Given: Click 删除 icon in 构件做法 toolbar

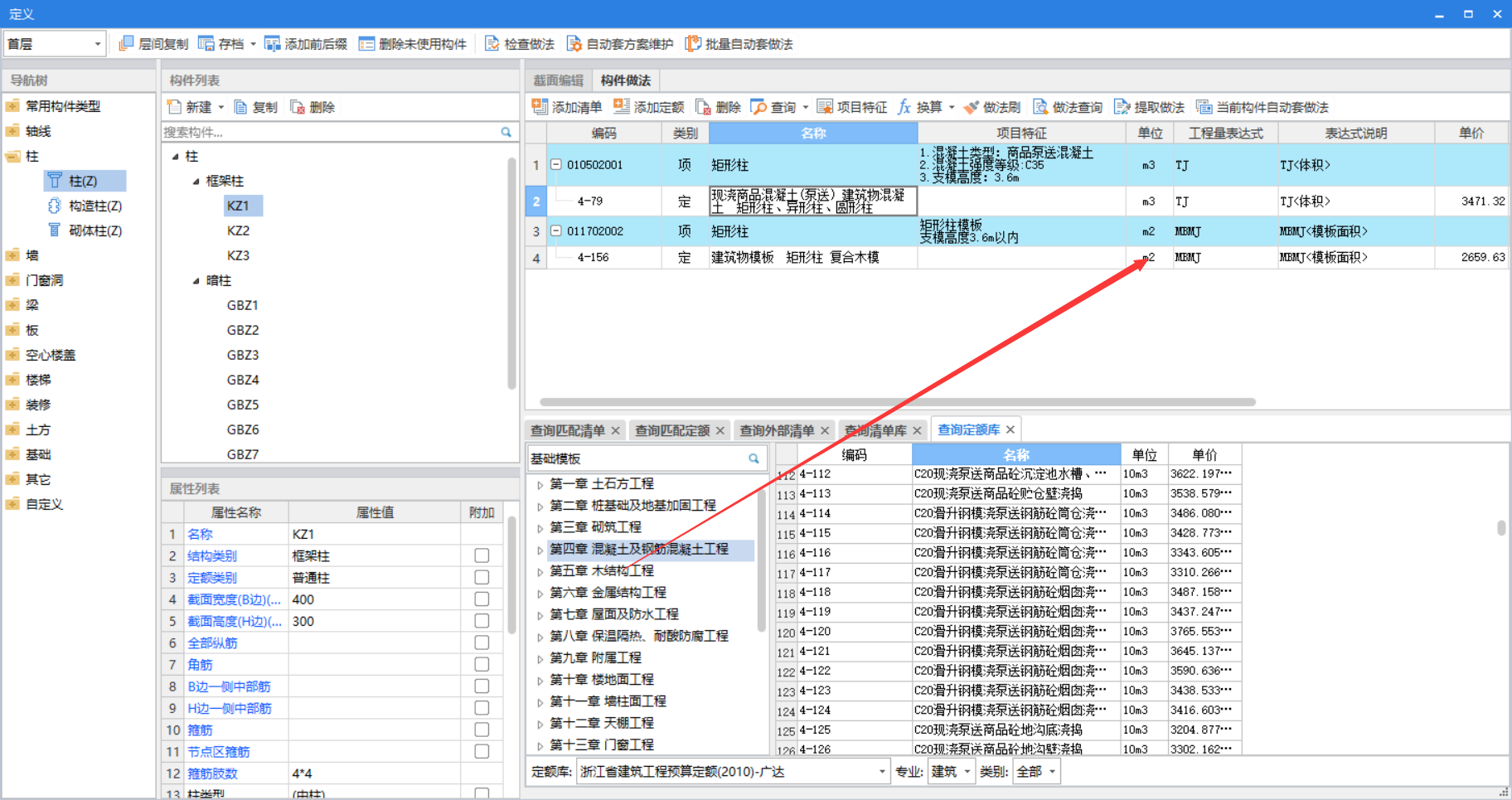Looking at the screenshot, I should click(703, 107).
